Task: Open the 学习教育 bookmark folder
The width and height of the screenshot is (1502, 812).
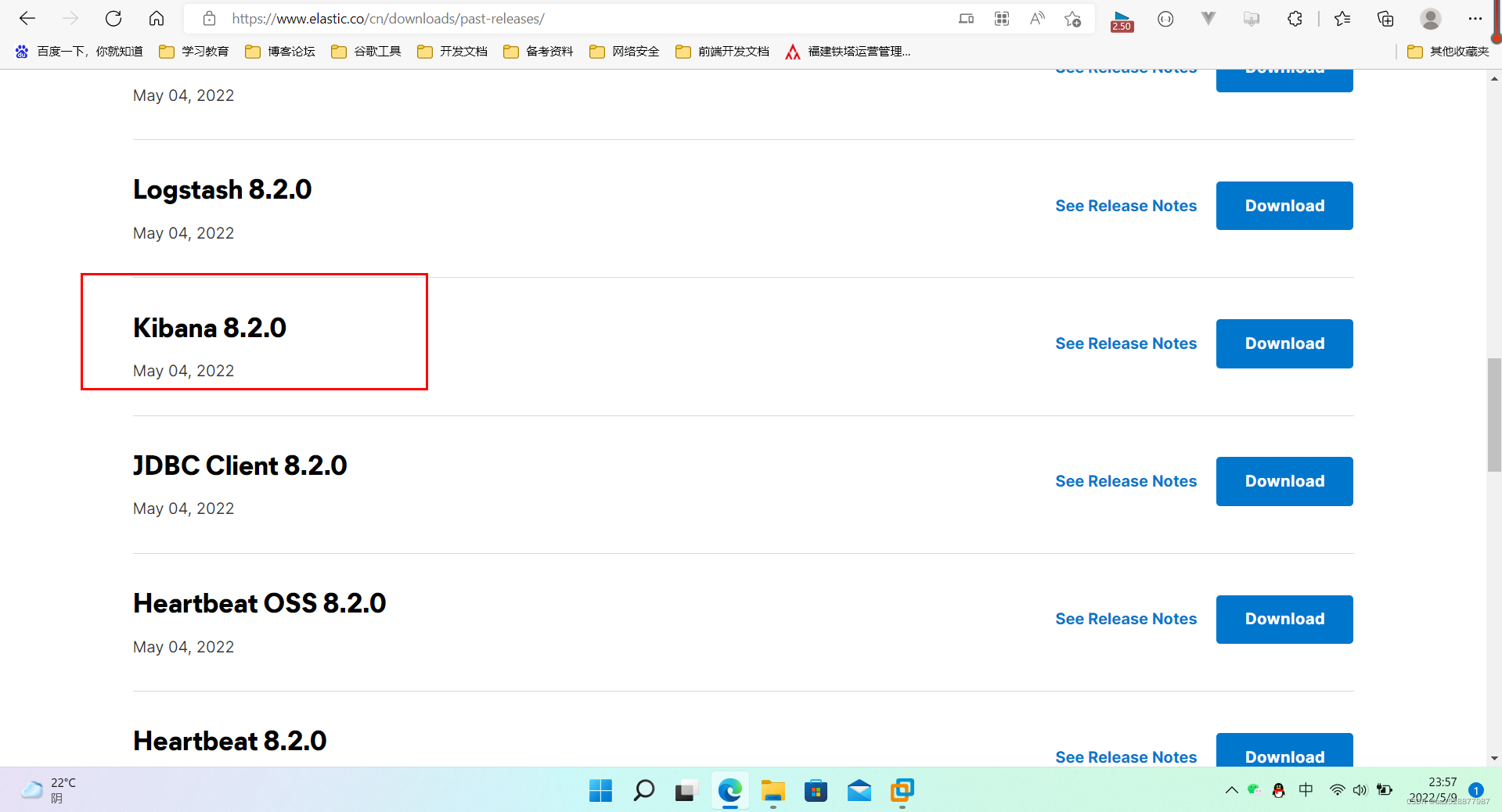Action: point(193,52)
